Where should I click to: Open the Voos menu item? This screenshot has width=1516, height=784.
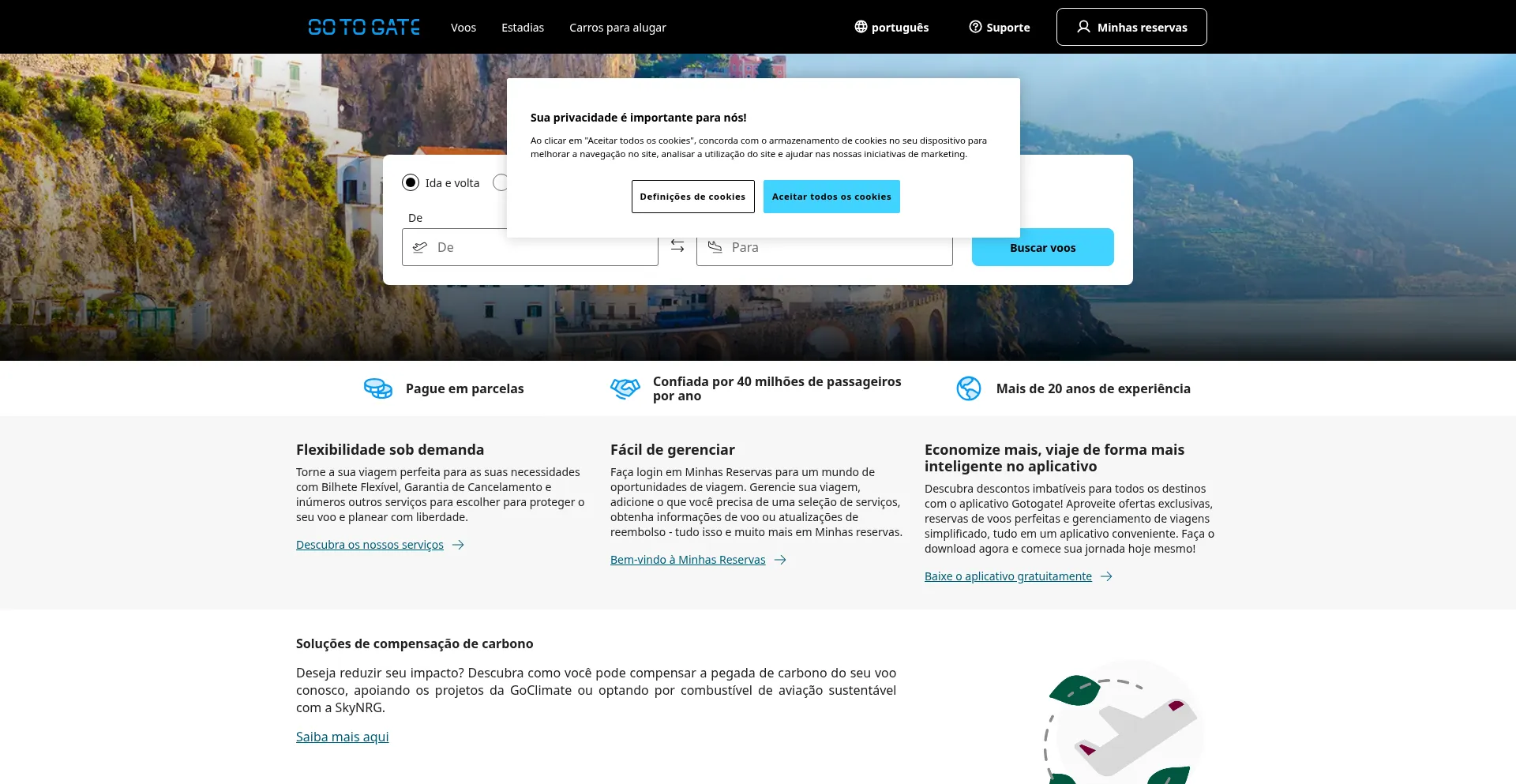click(x=463, y=28)
